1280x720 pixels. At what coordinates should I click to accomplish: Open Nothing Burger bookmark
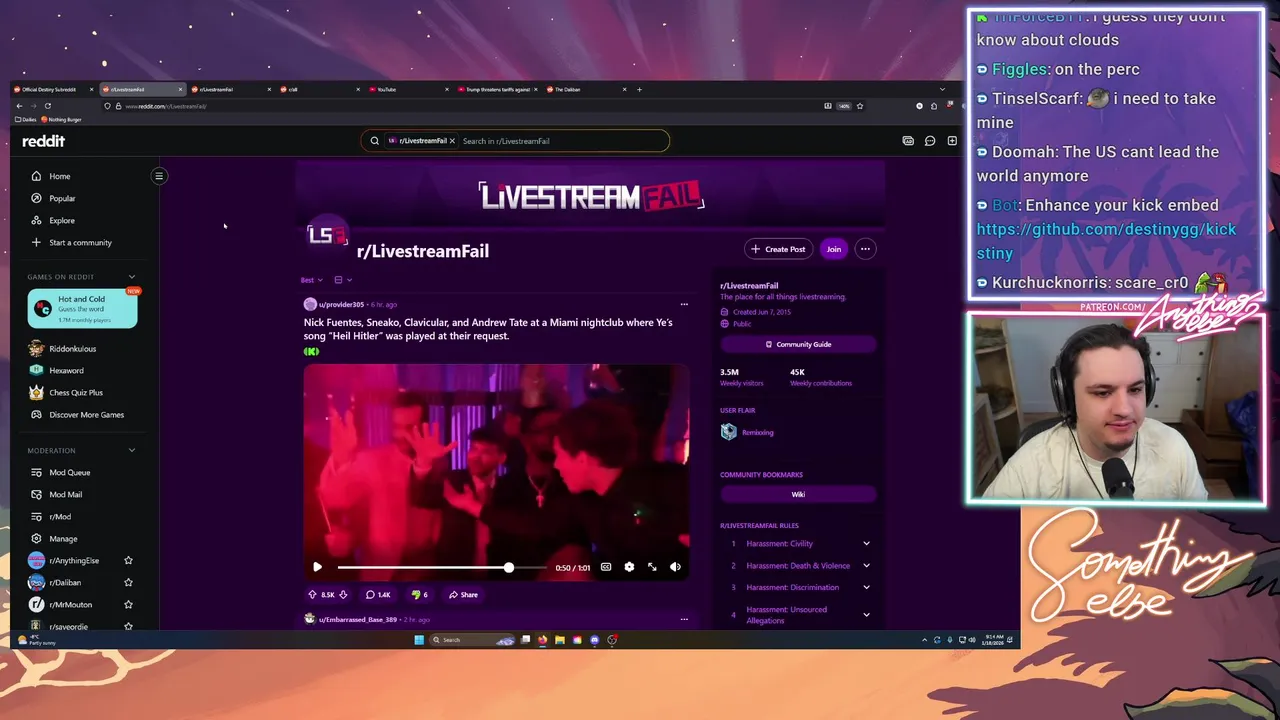[x=62, y=119]
